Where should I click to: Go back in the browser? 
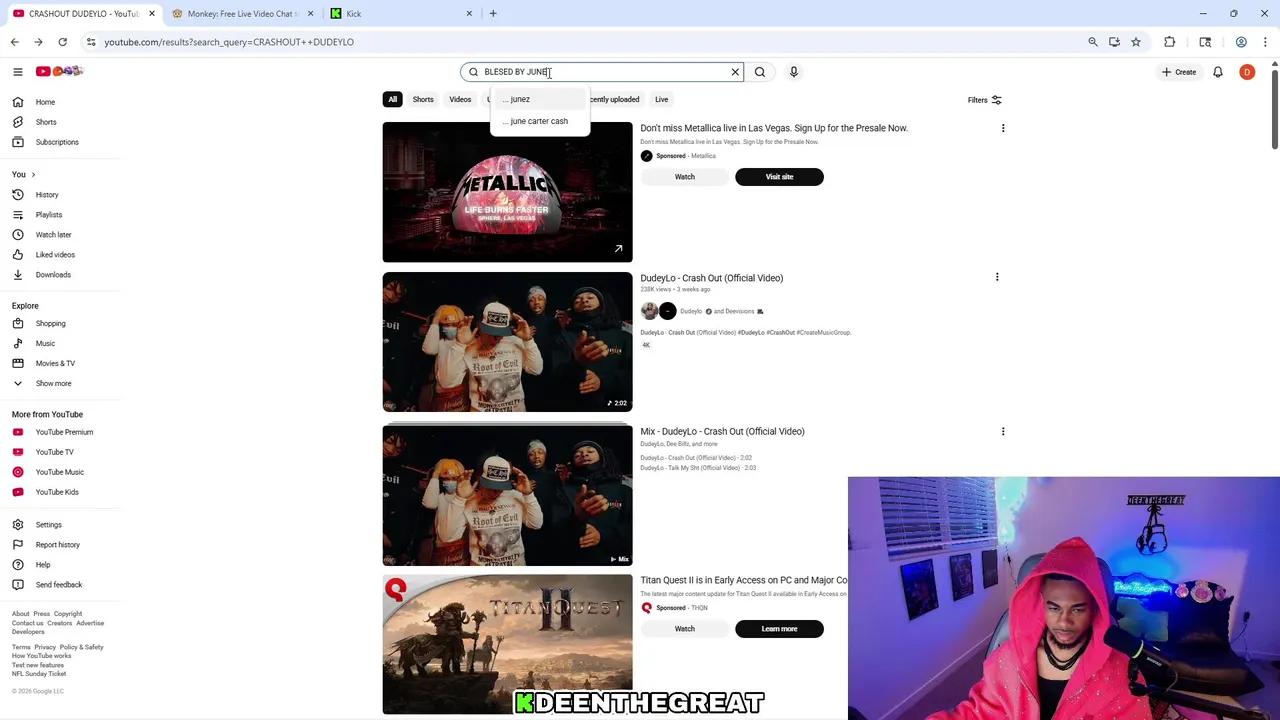coord(14,42)
